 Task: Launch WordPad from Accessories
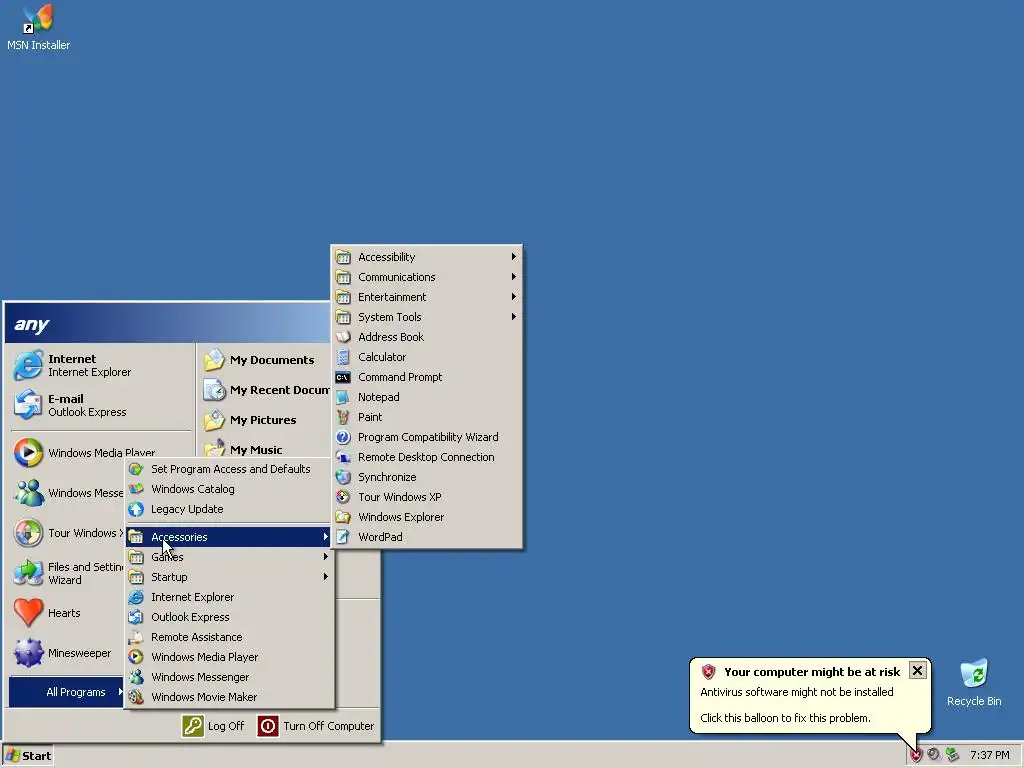(x=426, y=537)
